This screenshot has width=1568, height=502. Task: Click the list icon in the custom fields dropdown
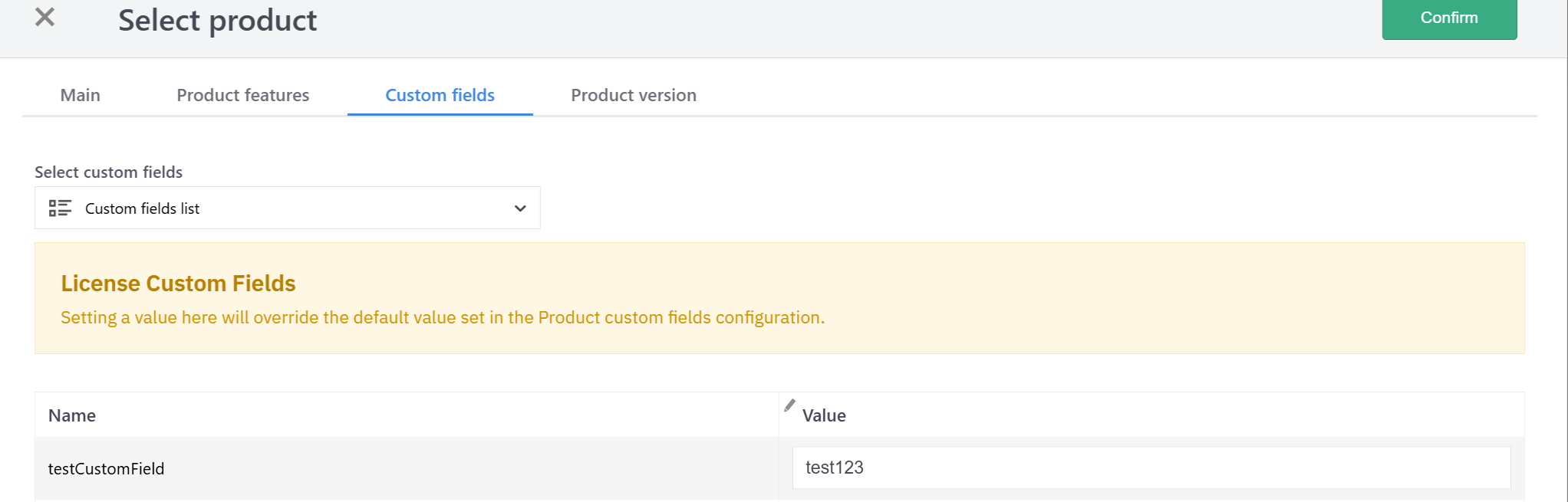click(x=60, y=208)
